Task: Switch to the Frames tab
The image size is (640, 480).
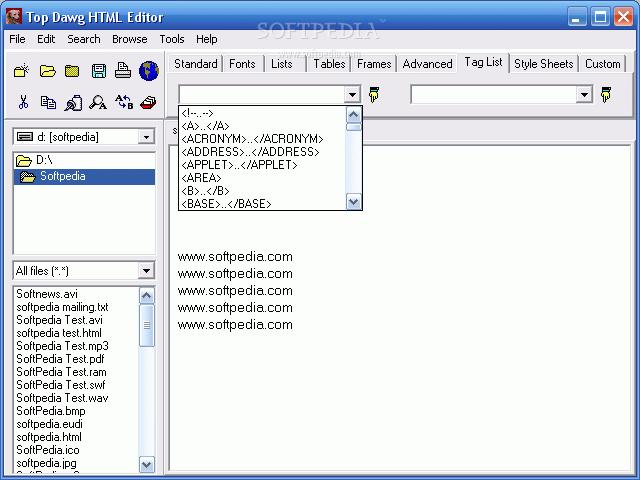Action: [374, 64]
